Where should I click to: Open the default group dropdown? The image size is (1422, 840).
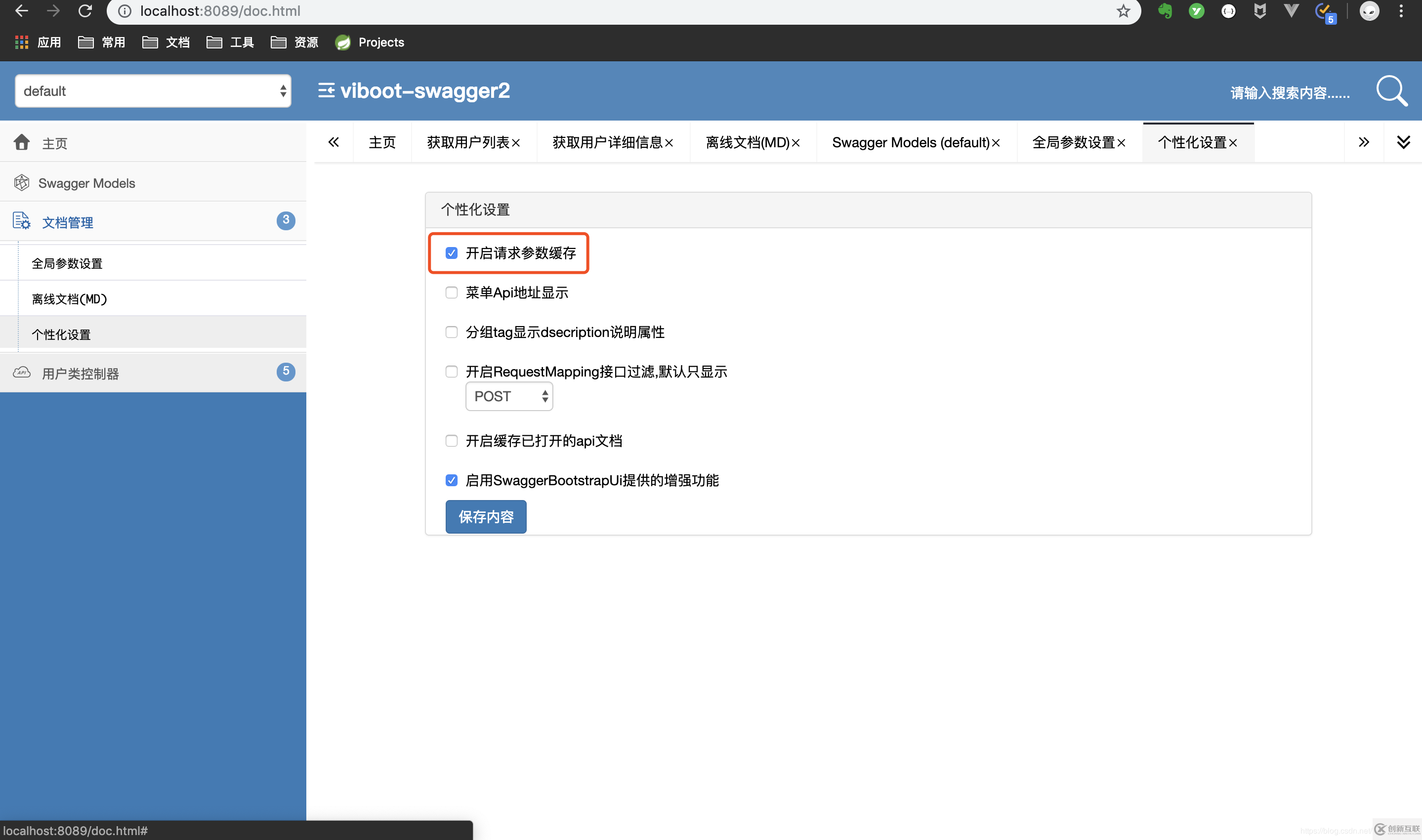(x=153, y=91)
